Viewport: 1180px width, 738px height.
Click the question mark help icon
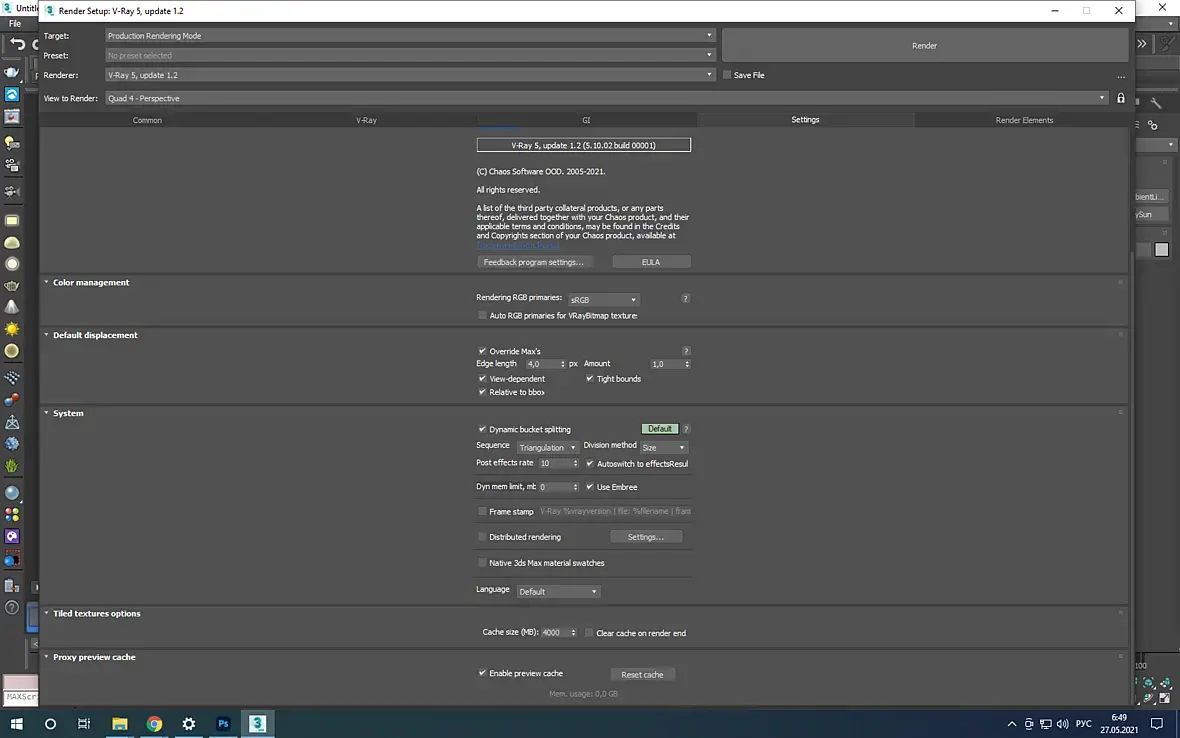(x=12, y=607)
